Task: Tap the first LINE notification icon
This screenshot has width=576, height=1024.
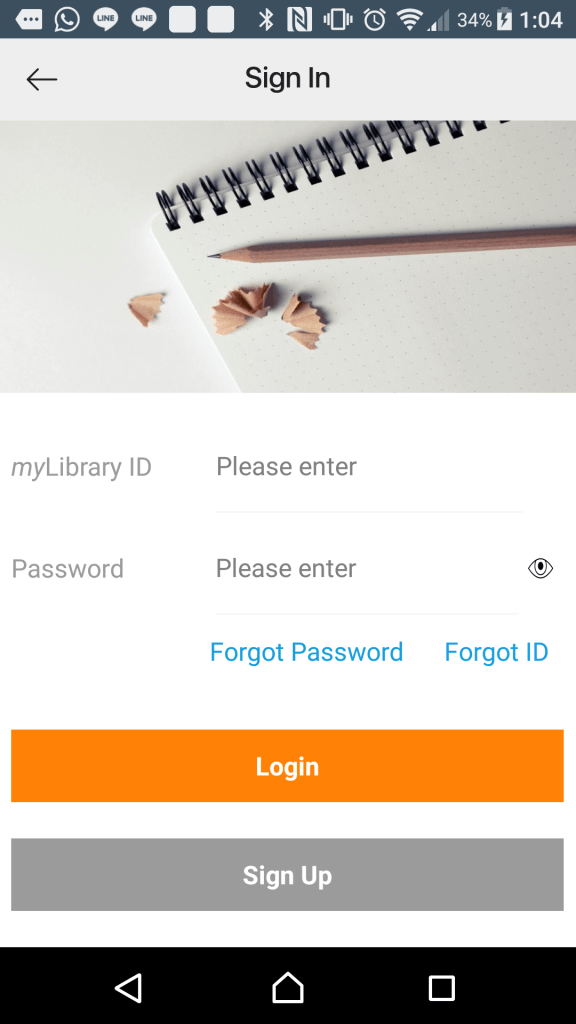Action: [105, 20]
